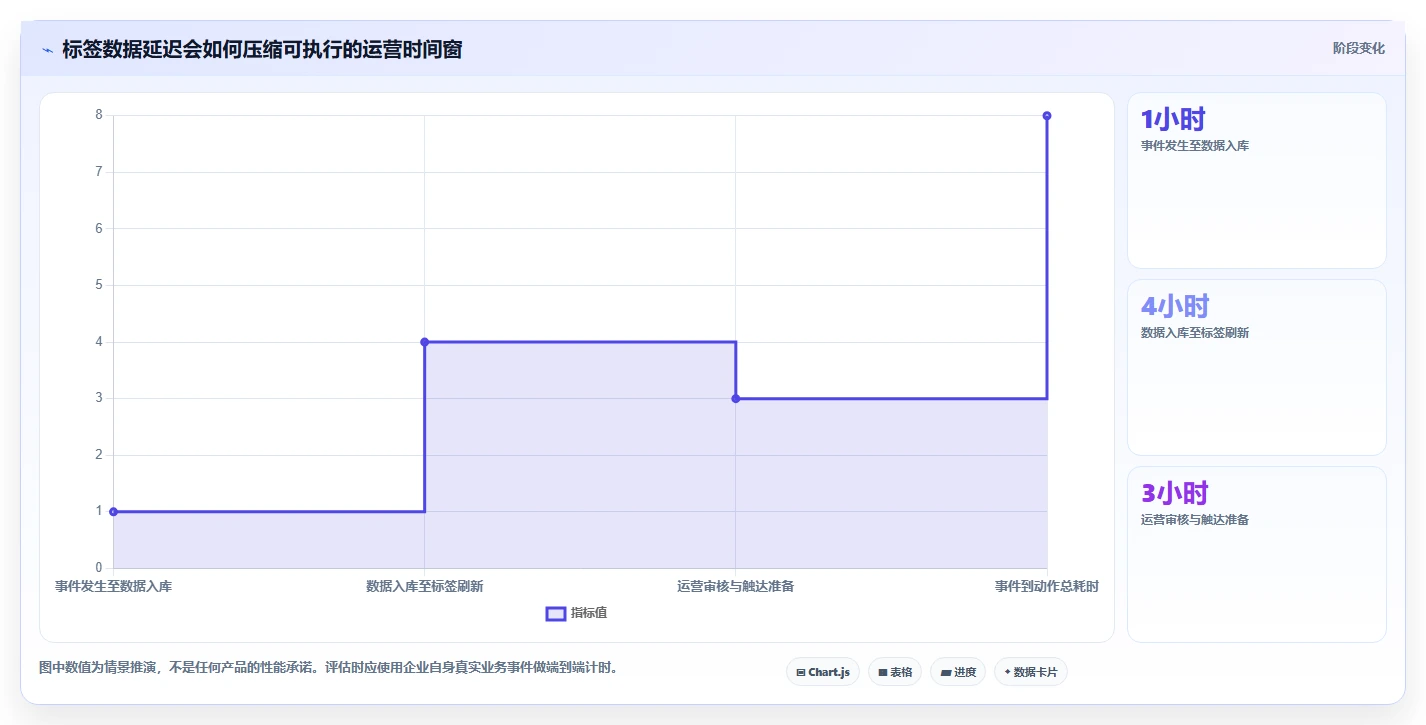
Task: Toggle the 指标值 legend swatch
Action: [556, 613]
